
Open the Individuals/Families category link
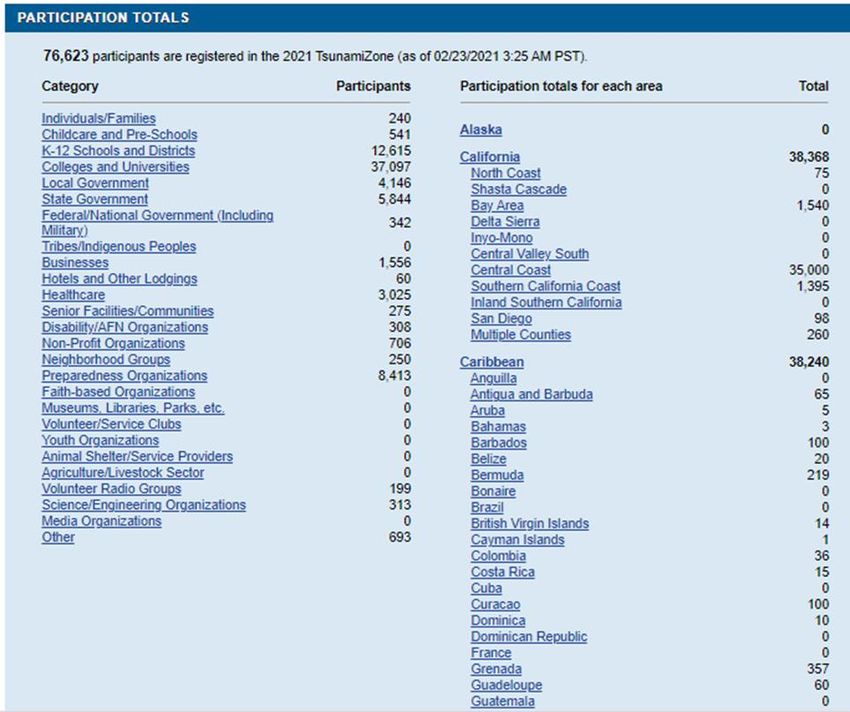pyautogui.click(x=98, y=118)
